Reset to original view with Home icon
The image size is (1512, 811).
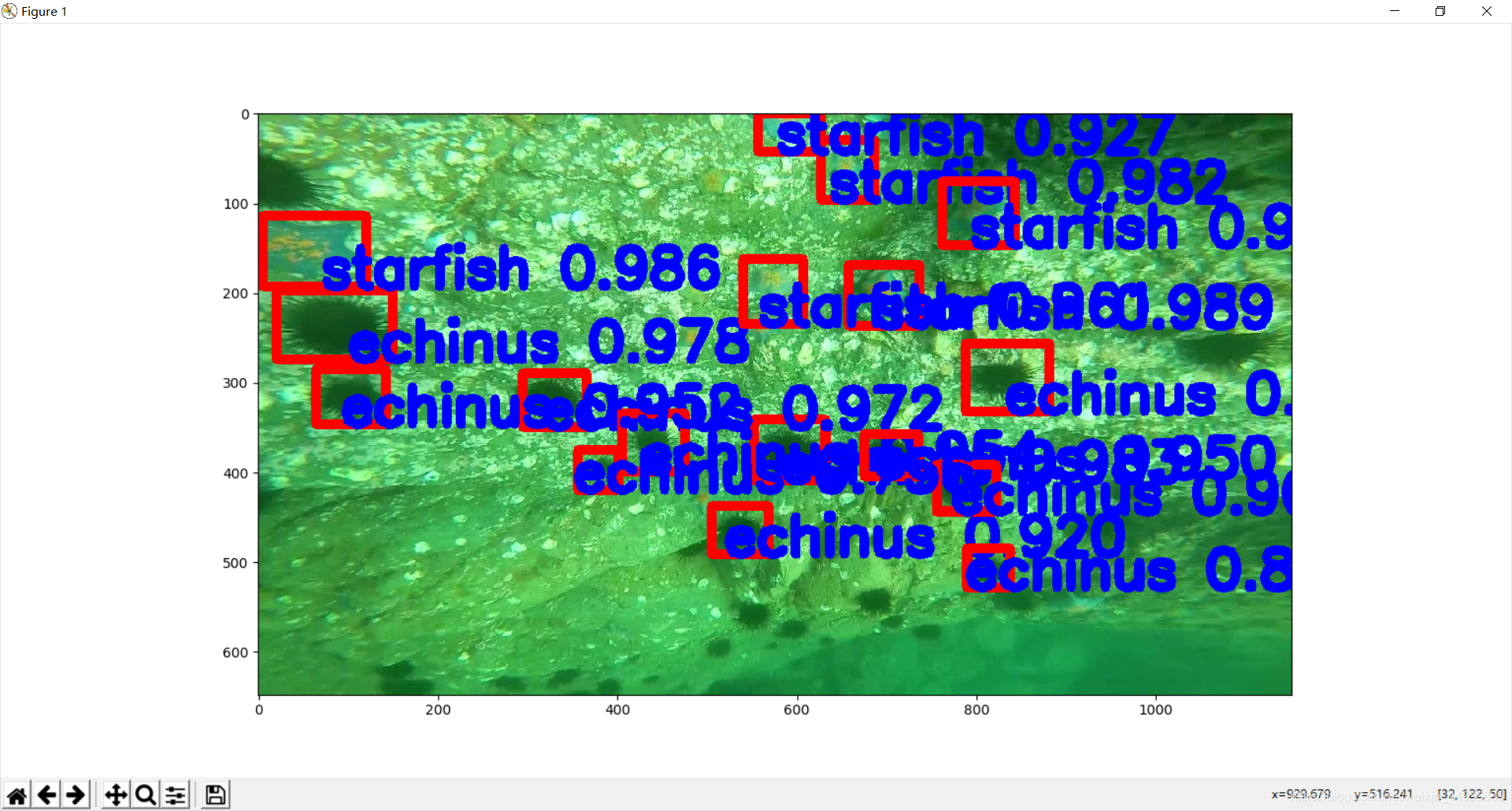coord(17,795)
